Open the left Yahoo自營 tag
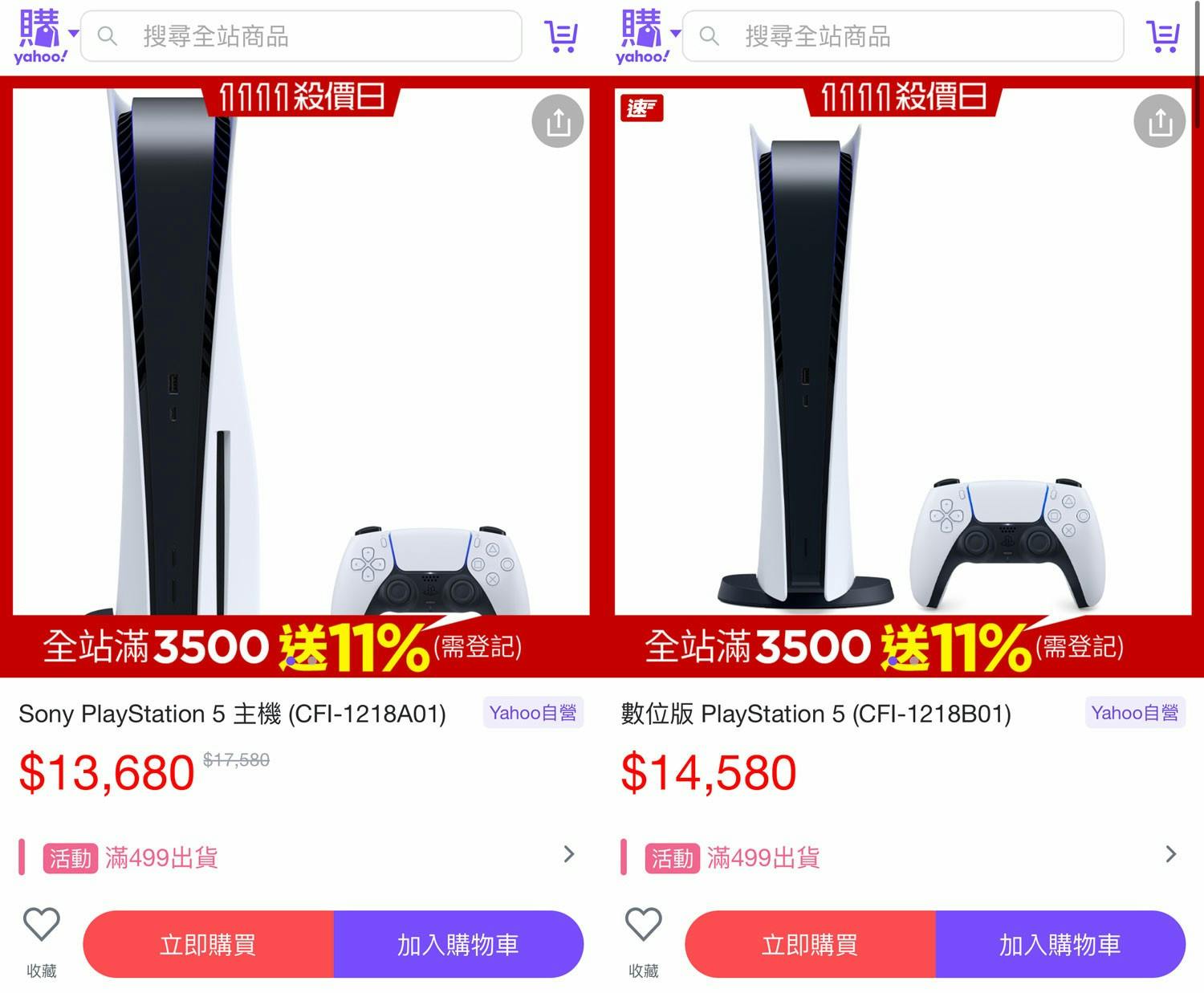 [533, 713]
